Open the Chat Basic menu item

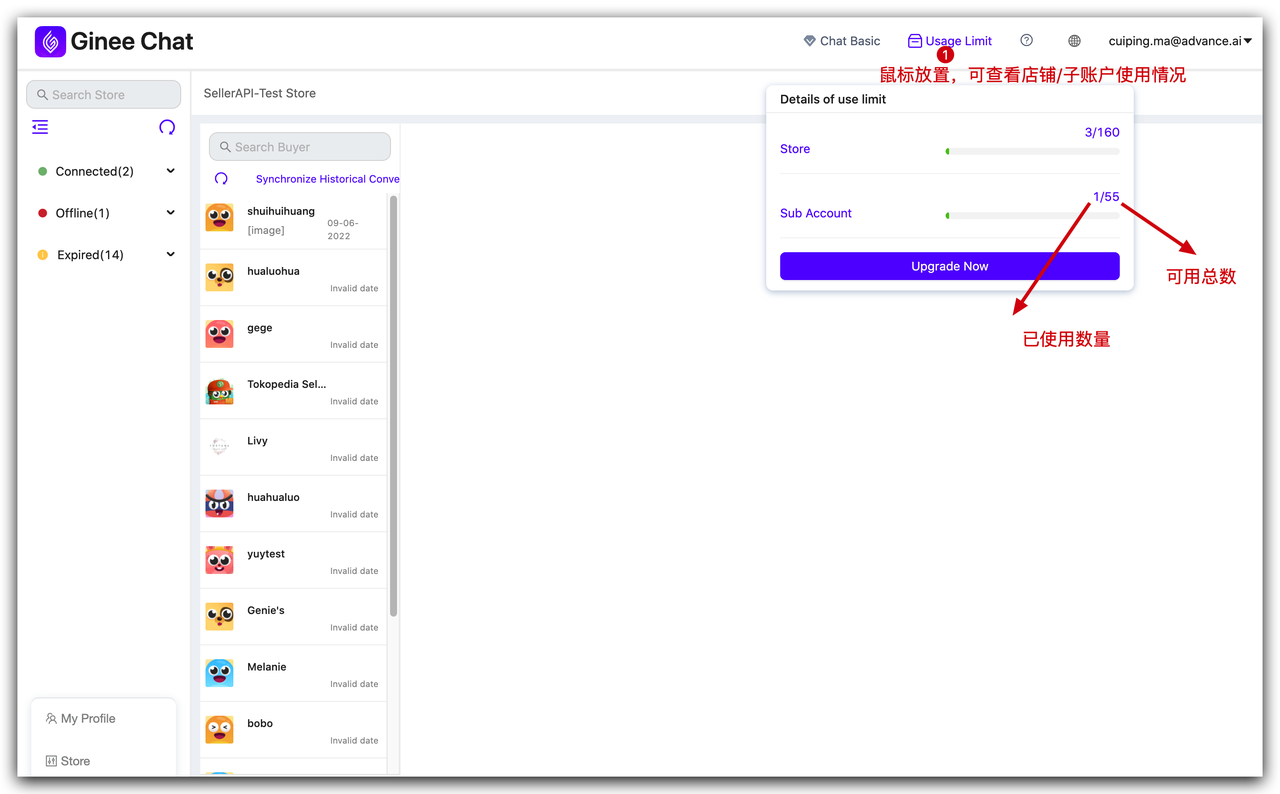[843, 40]
